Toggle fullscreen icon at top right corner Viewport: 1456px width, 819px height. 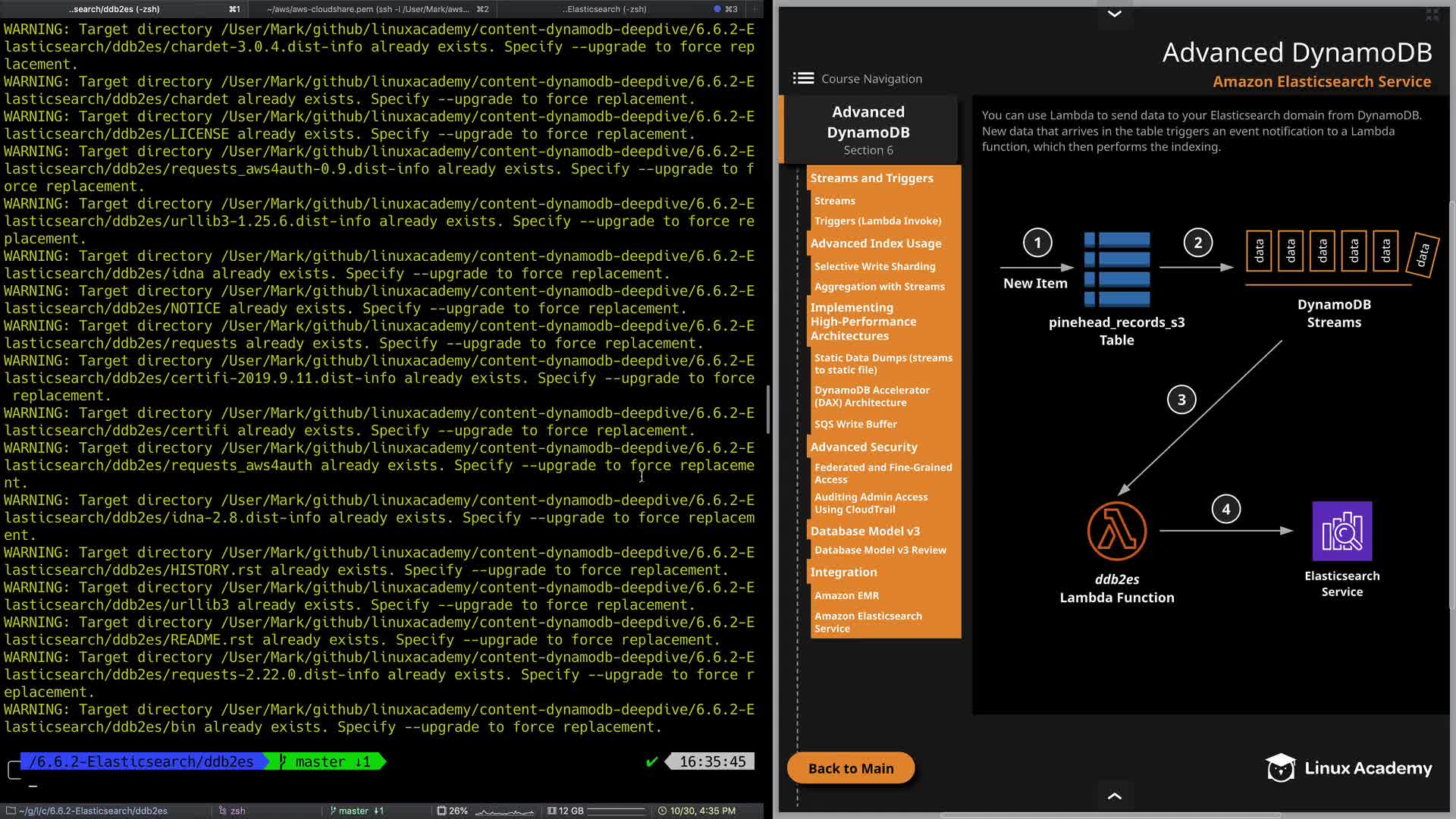pyautogui.click(x=1432, y=14)
